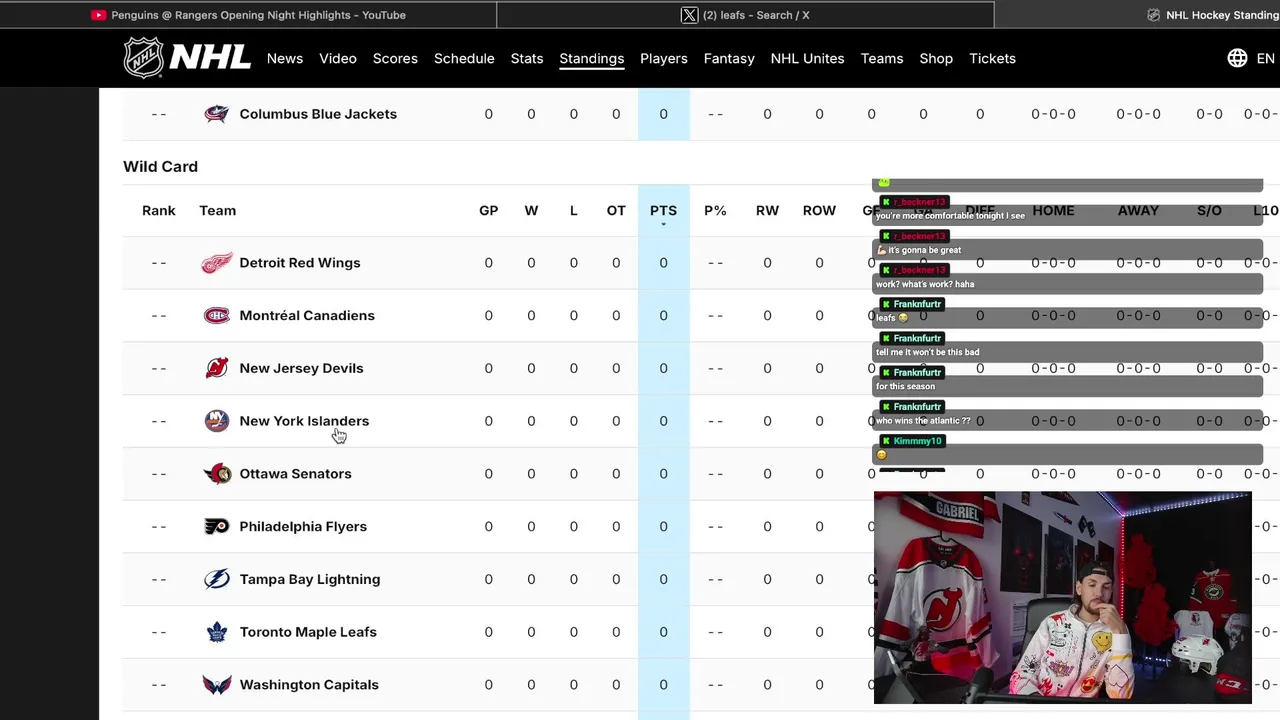
Task: Click the Montréal Canadiens logo
Action: 217,316
